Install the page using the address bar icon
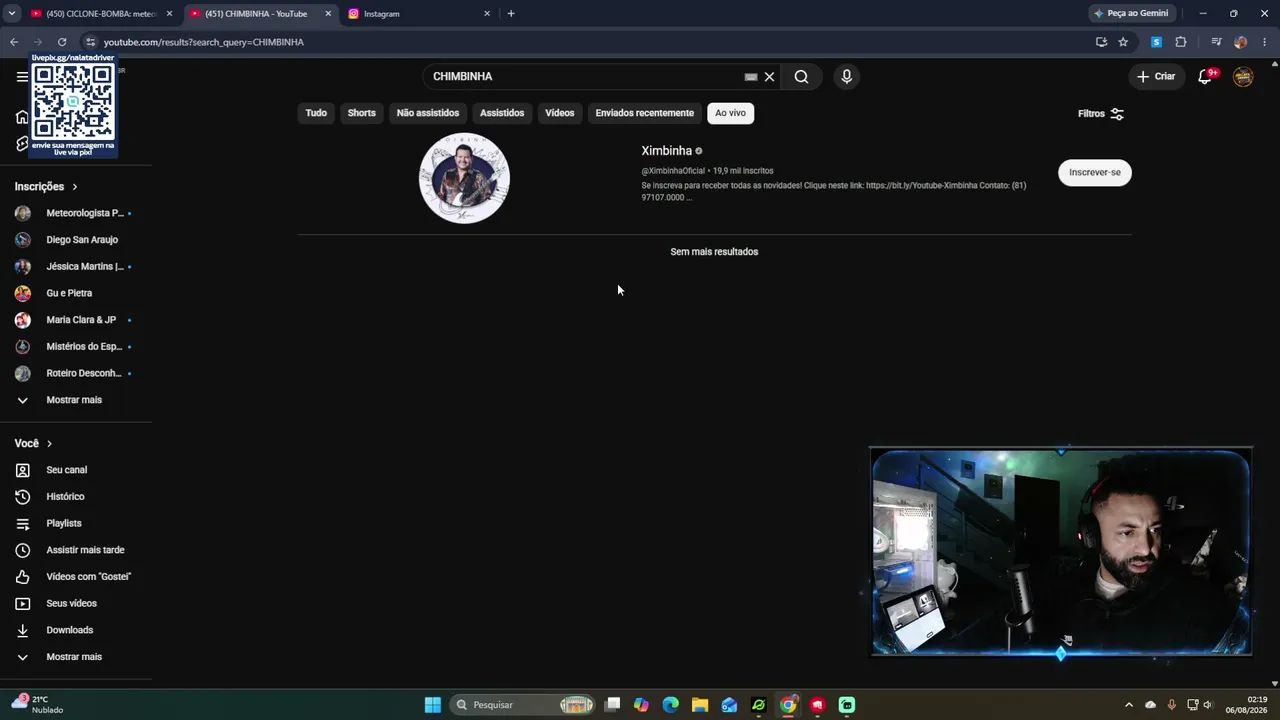Screen dimensions: 1280x720 (x=1101, y=42)
